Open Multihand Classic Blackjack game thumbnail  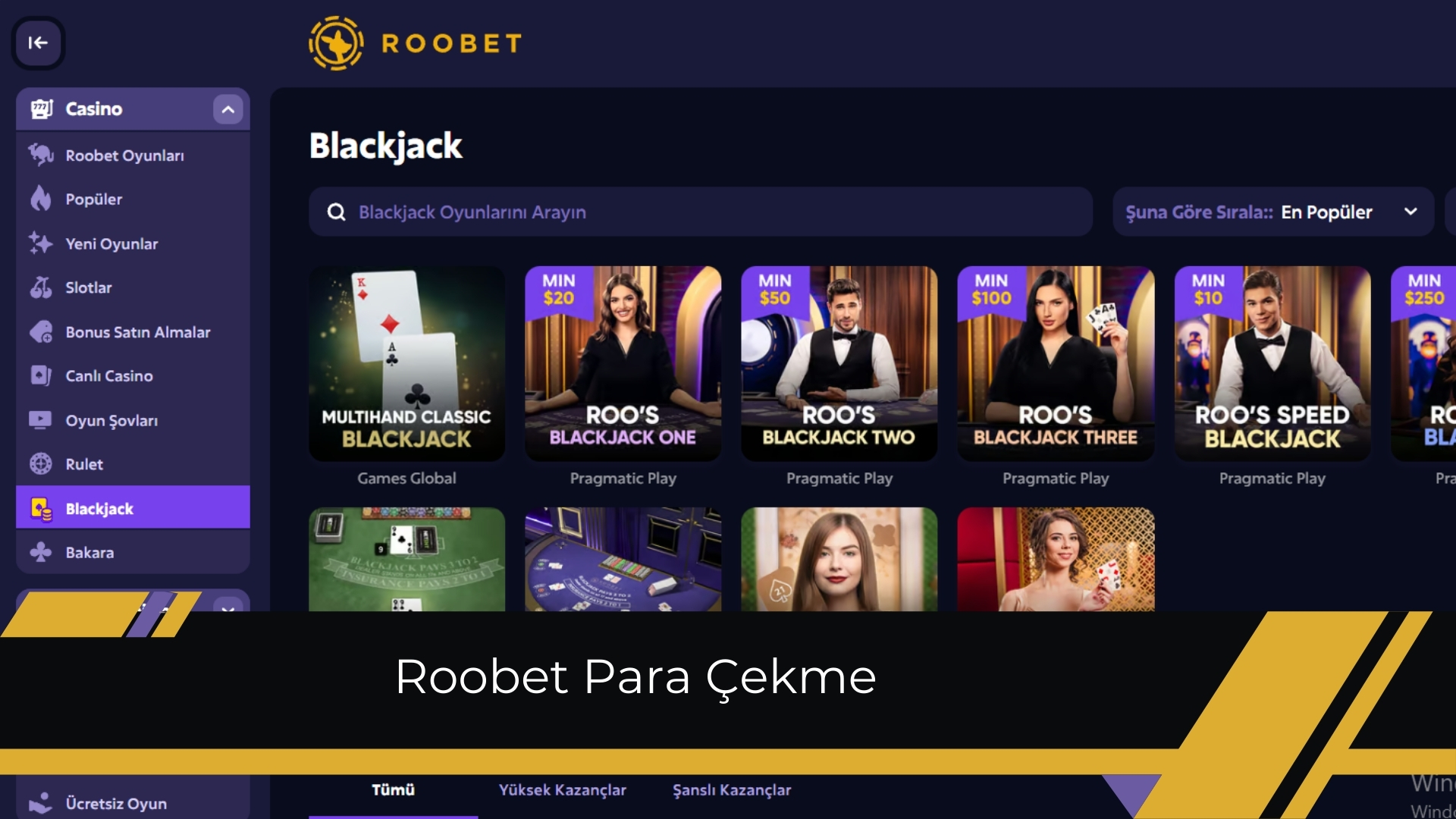click(x=407, y=363)
